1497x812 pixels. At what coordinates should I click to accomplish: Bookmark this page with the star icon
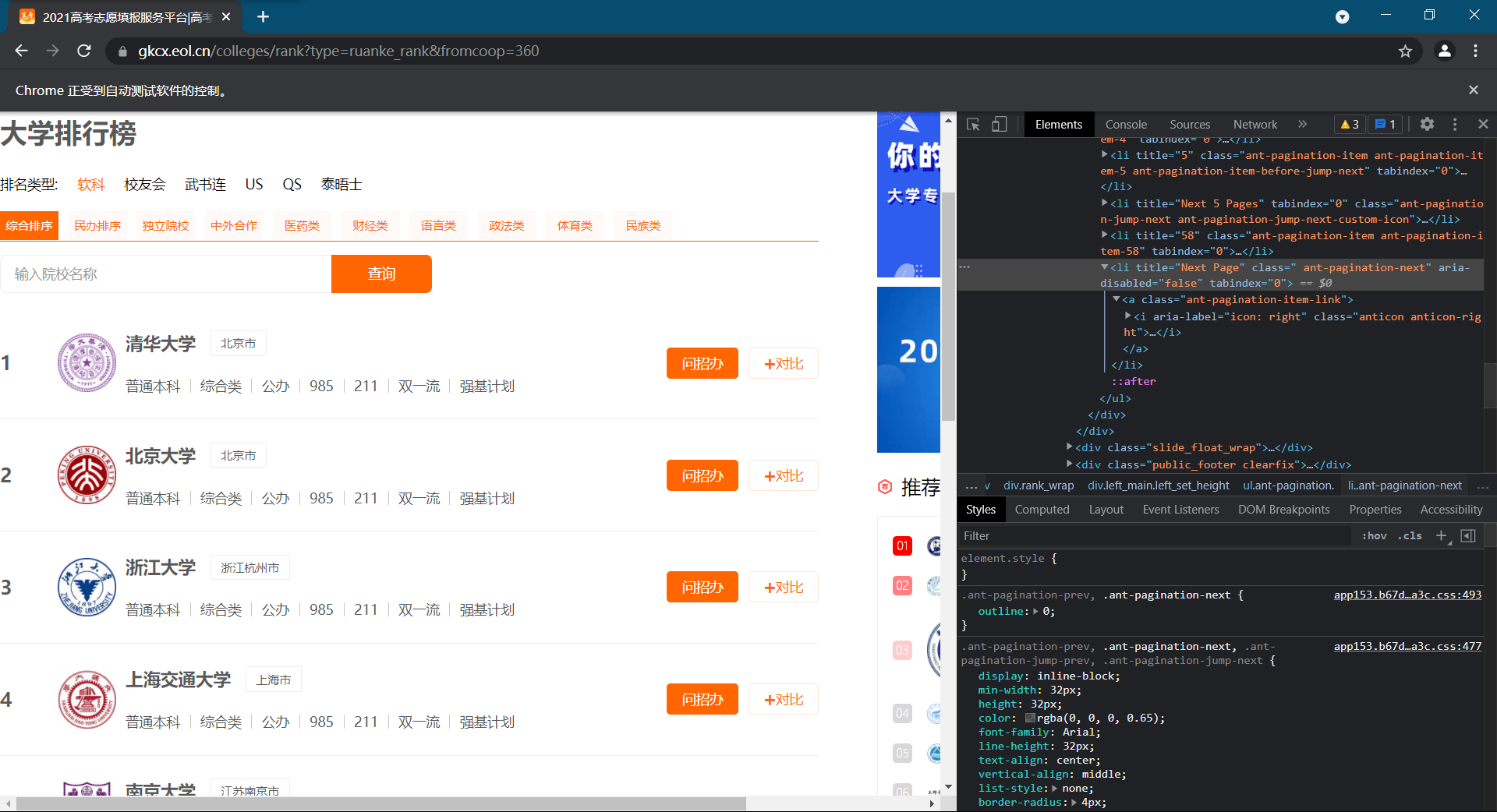(1405, 51)
